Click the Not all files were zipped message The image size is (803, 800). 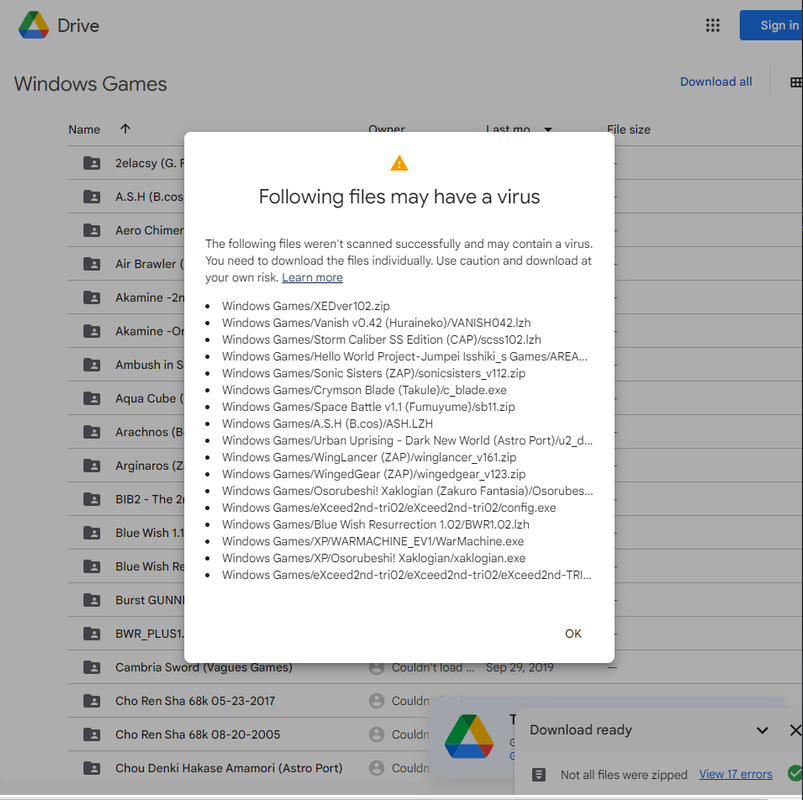click(x=624, y=775)
